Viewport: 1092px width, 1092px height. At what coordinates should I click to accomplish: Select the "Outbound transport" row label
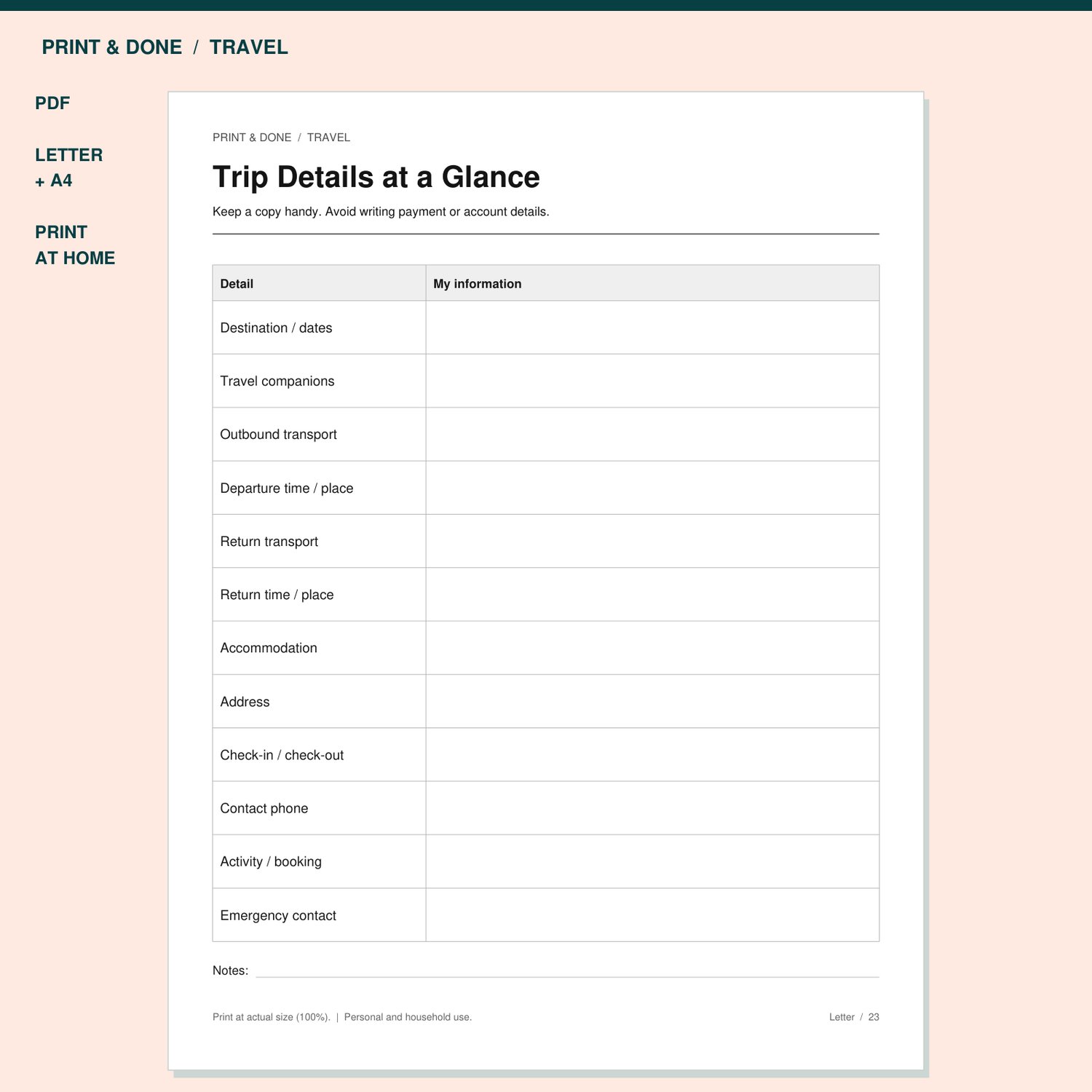pos(279,435)
